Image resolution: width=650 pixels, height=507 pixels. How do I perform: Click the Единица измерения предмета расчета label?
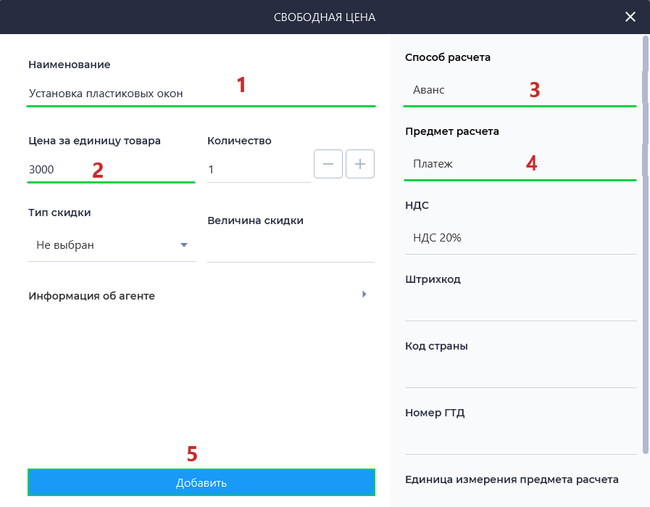[x=512, y=480]
